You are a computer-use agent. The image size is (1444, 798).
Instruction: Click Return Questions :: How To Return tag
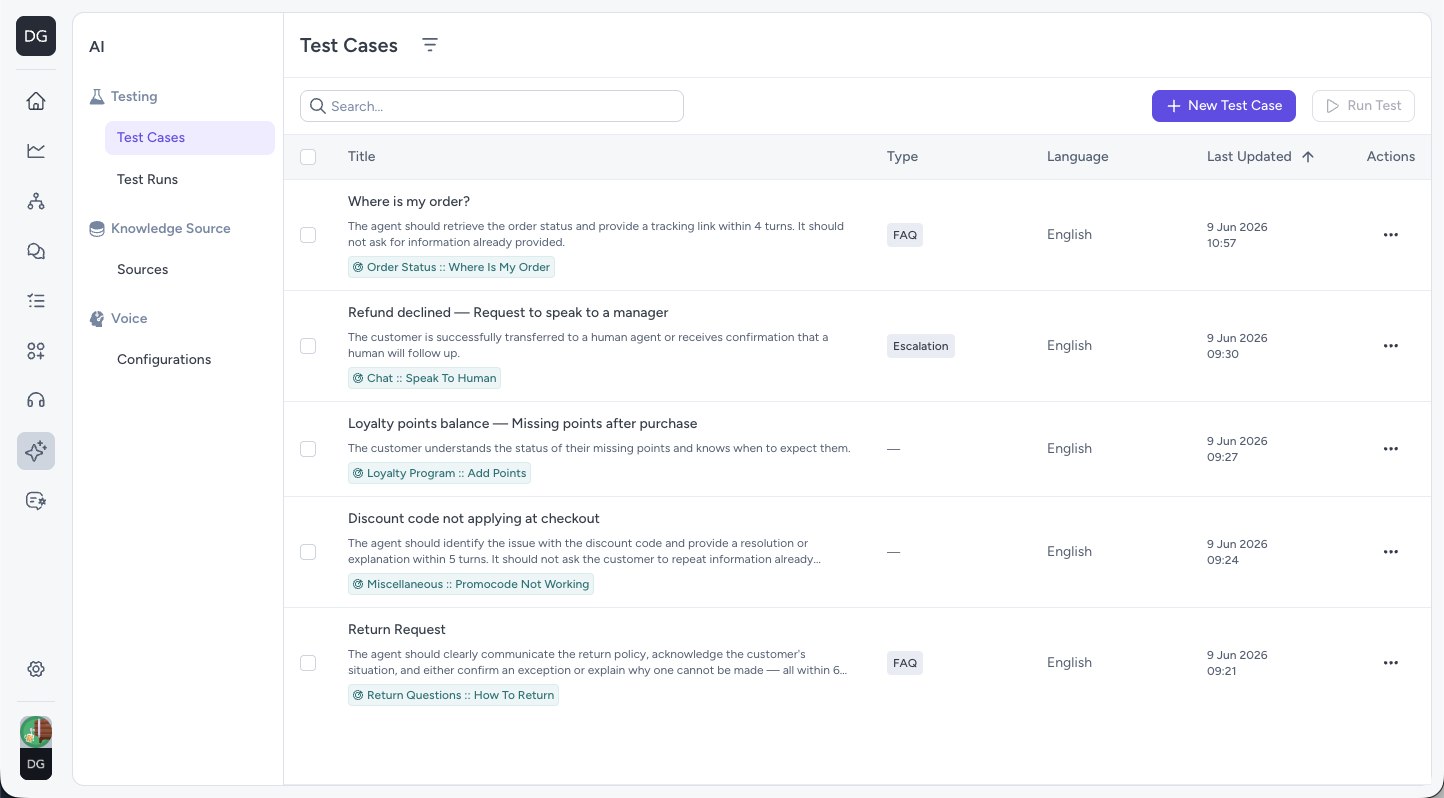coord(453,695)
